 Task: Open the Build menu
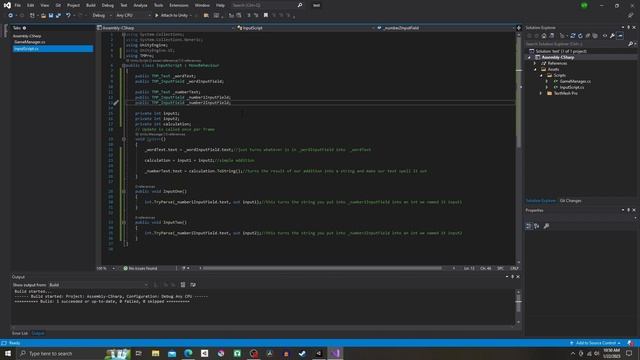tap(91, 5)
